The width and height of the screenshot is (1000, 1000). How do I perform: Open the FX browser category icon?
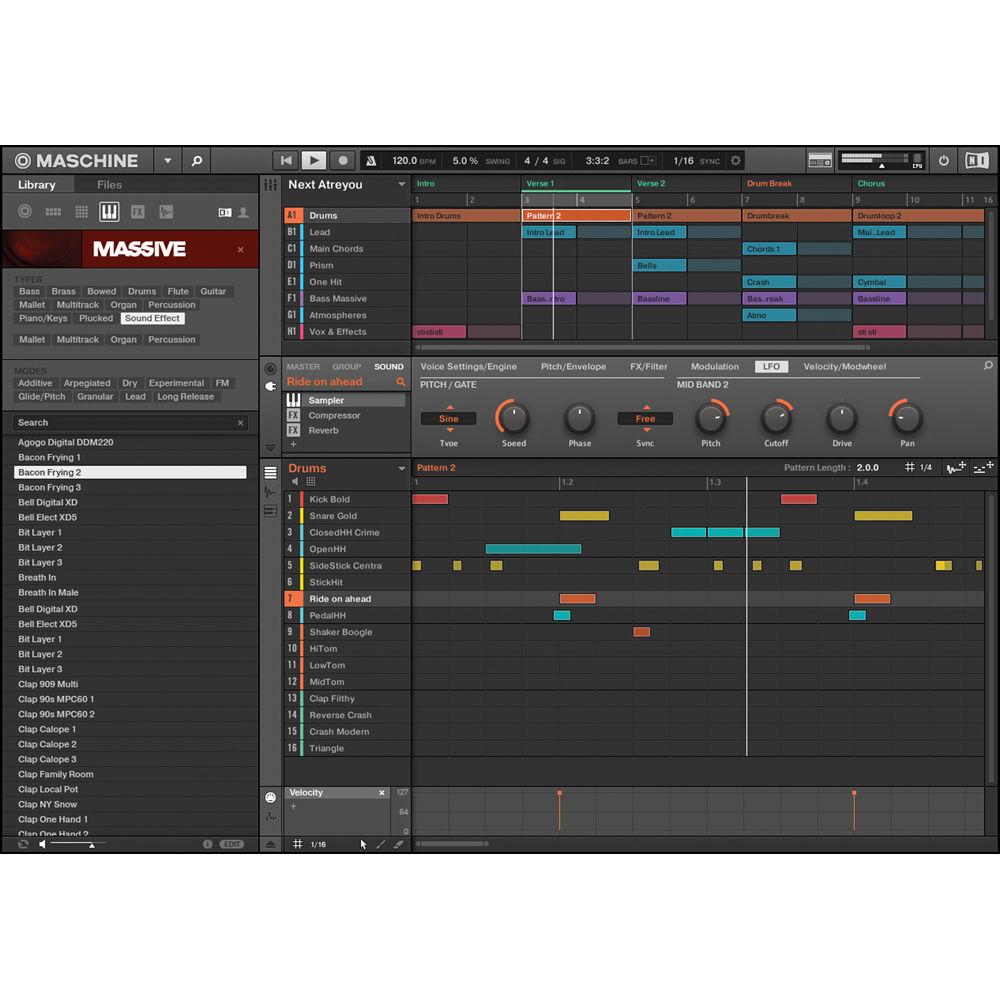138,212
